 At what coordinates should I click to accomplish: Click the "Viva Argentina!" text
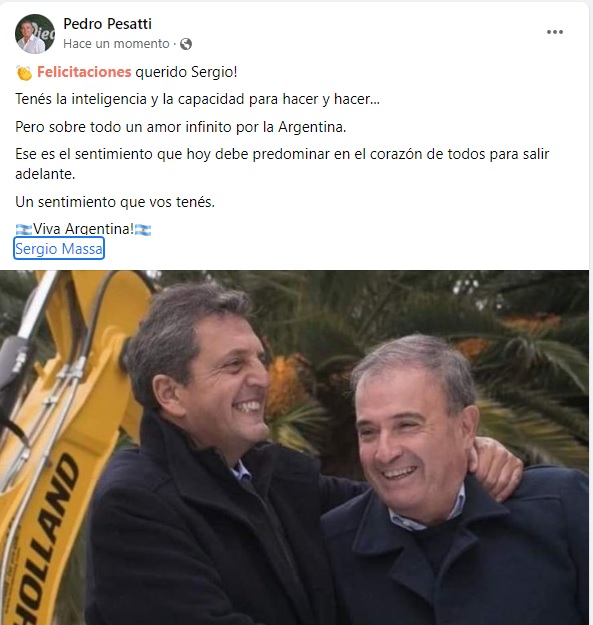(83, 229)
